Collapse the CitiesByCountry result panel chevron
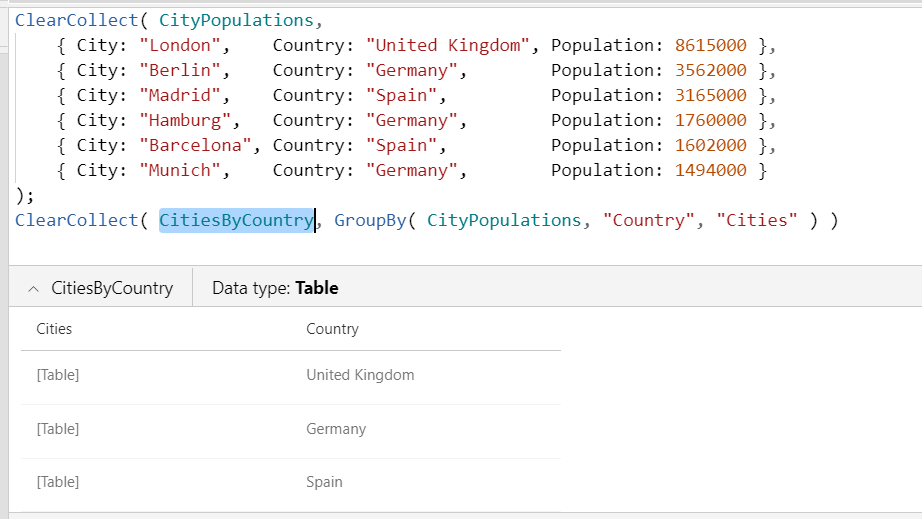The image size is (922, 519). point(34,288)
